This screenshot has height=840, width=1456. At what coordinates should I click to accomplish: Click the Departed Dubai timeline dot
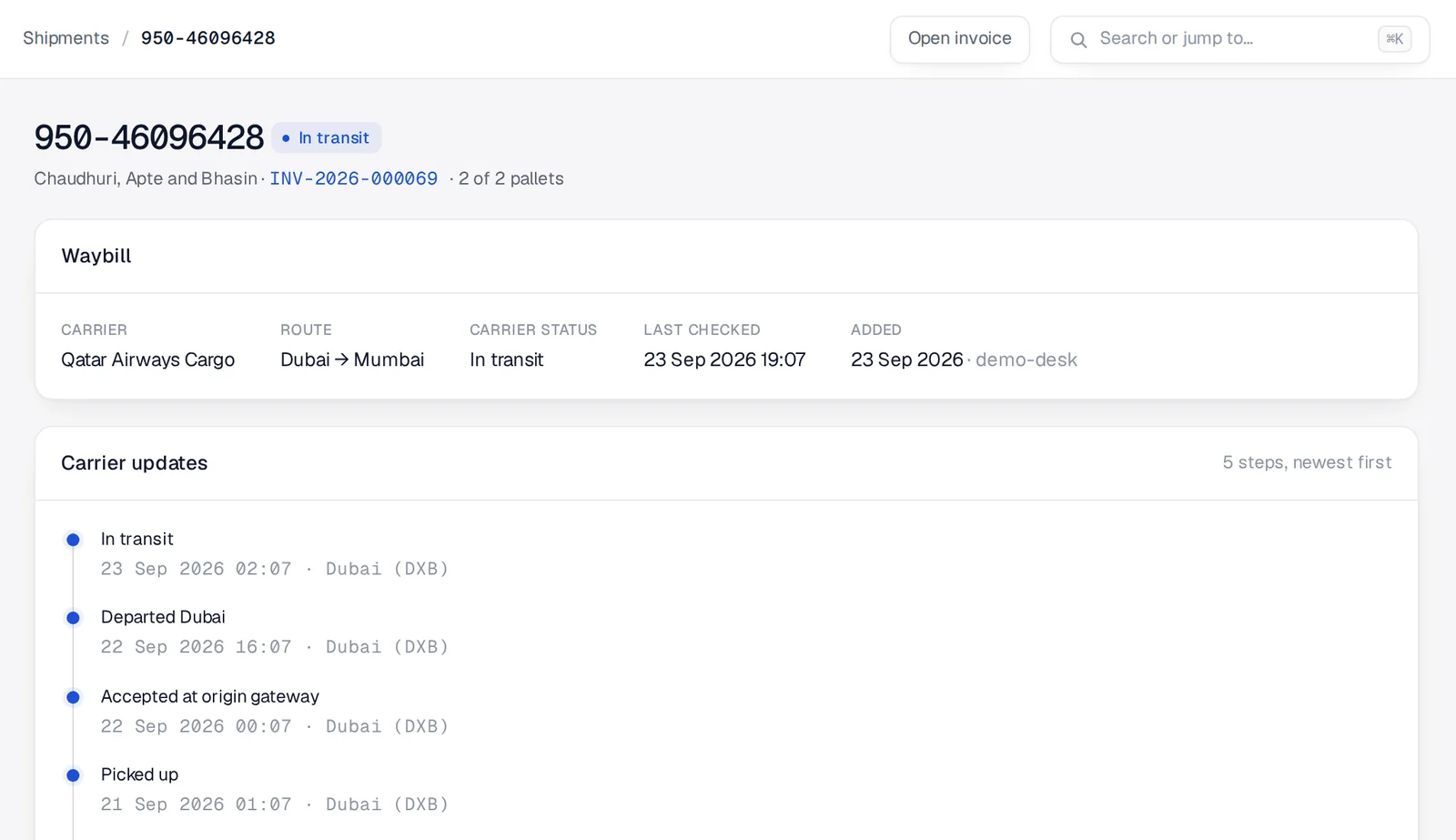74,618
